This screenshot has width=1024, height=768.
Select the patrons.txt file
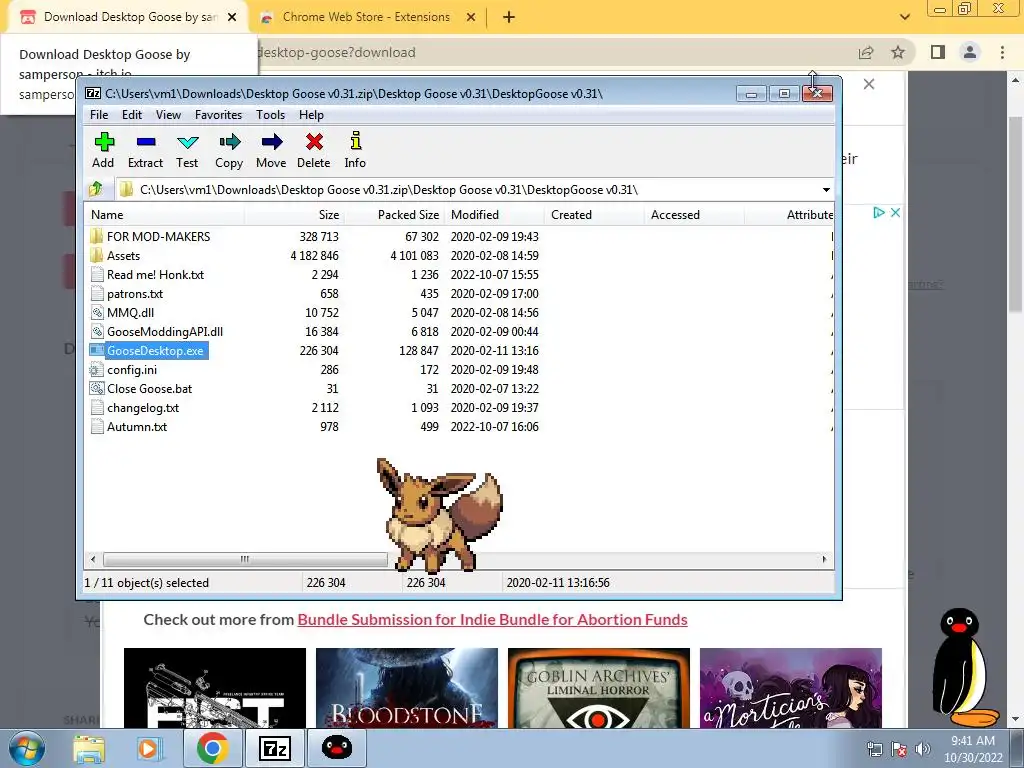pos(135,294)
